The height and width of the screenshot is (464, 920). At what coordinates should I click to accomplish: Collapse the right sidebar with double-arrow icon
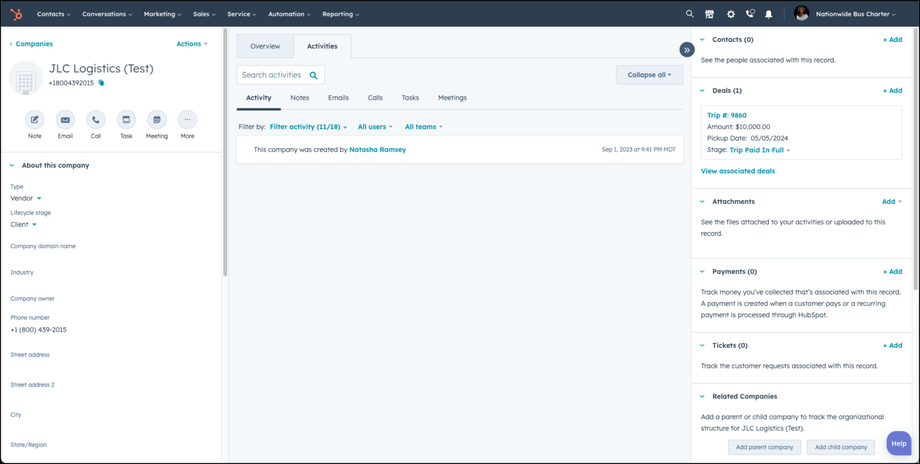(x=687, y=50)
